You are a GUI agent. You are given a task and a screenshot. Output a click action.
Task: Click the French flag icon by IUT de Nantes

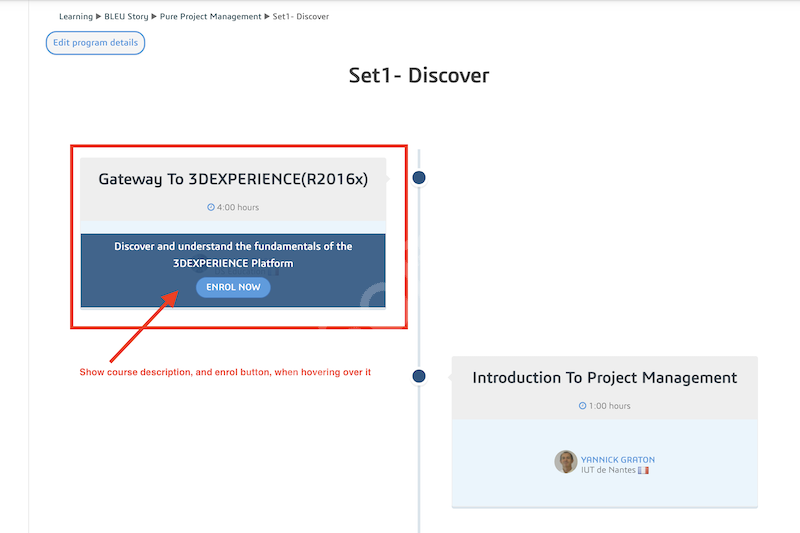tap(643, 470)
